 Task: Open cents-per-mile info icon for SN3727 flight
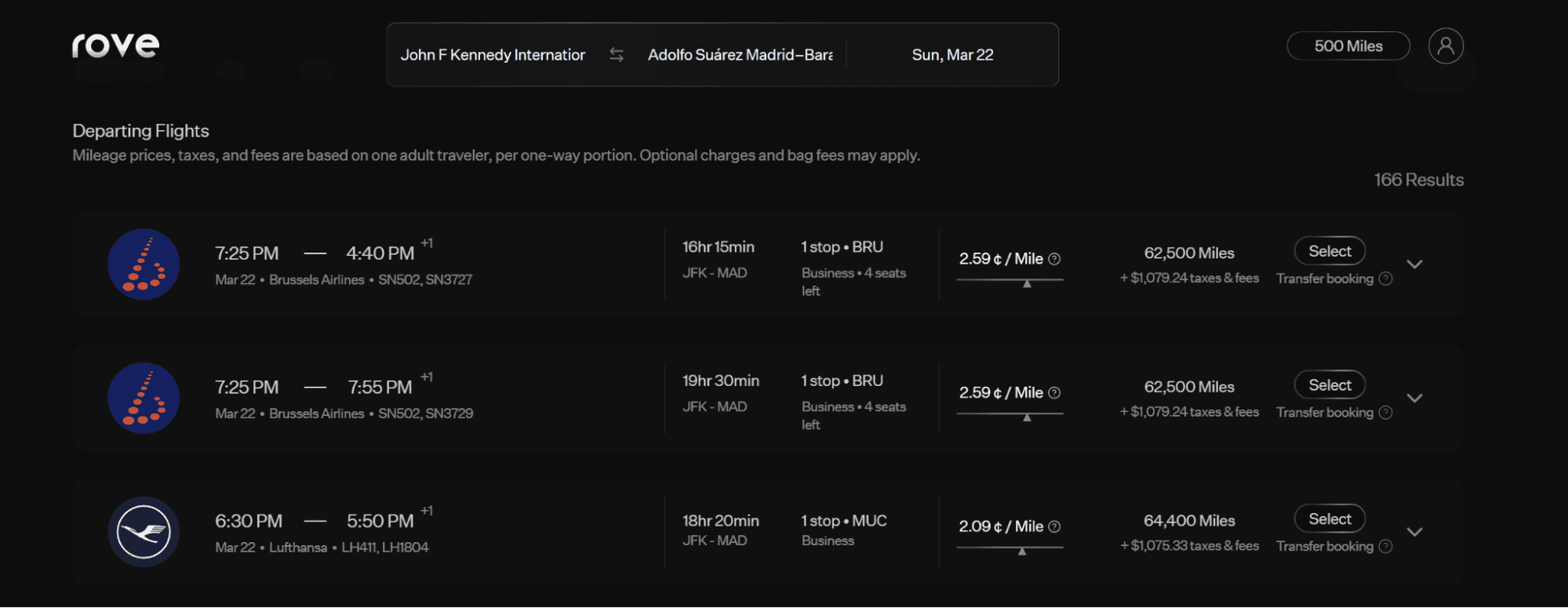pos(1054,259)
